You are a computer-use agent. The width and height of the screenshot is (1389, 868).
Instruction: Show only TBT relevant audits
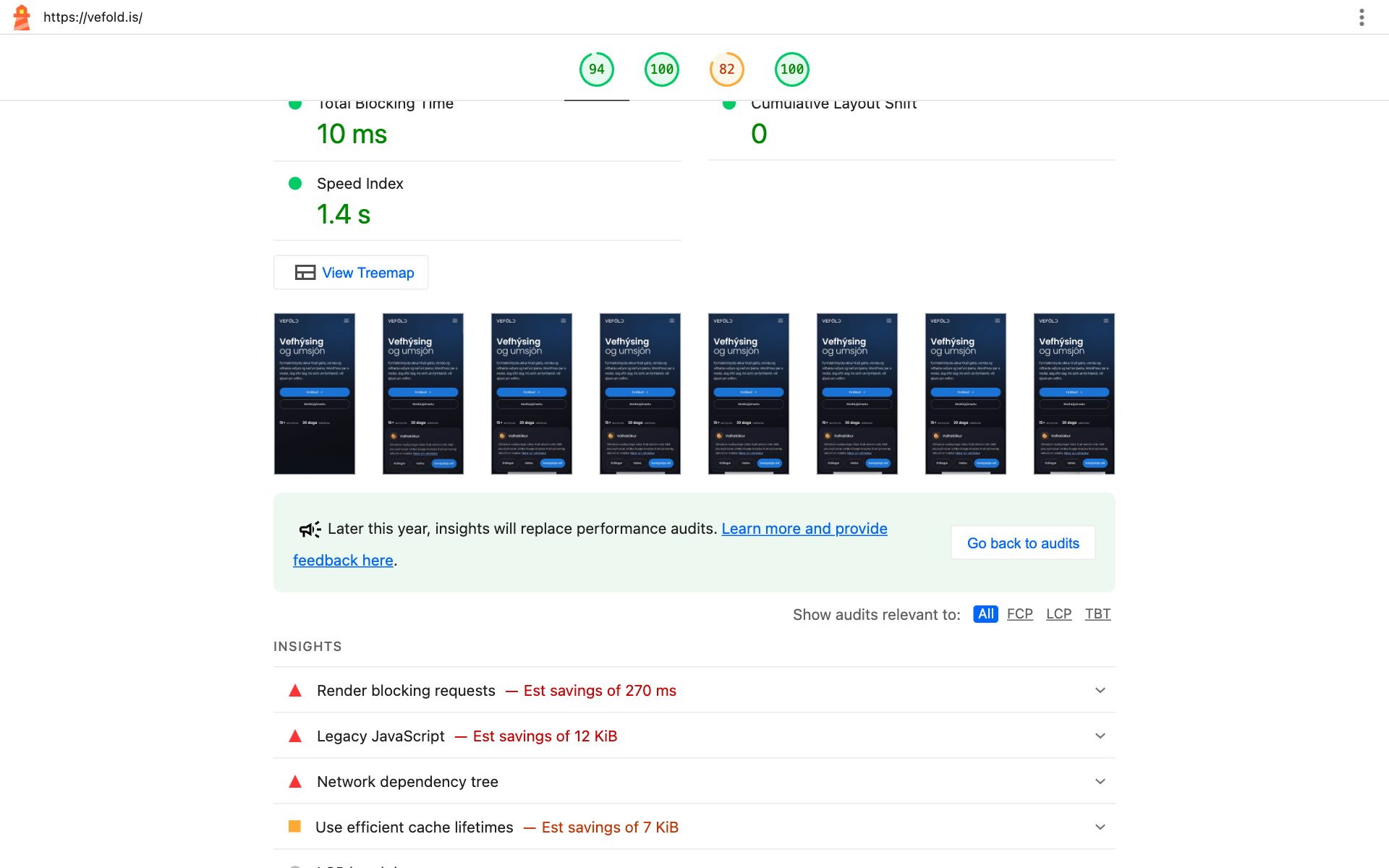1097,614
